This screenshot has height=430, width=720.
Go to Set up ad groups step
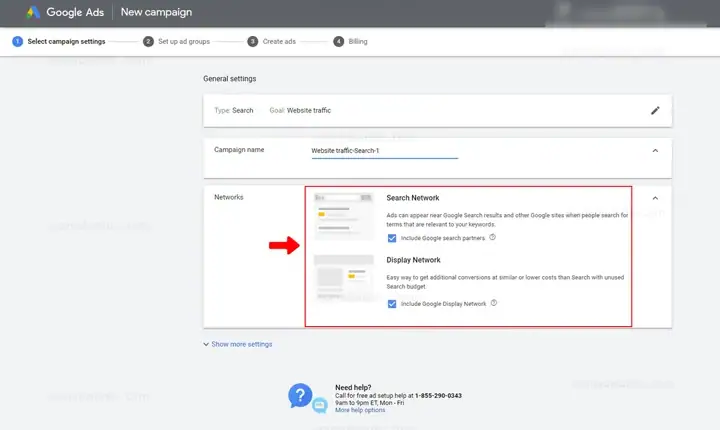184,41
